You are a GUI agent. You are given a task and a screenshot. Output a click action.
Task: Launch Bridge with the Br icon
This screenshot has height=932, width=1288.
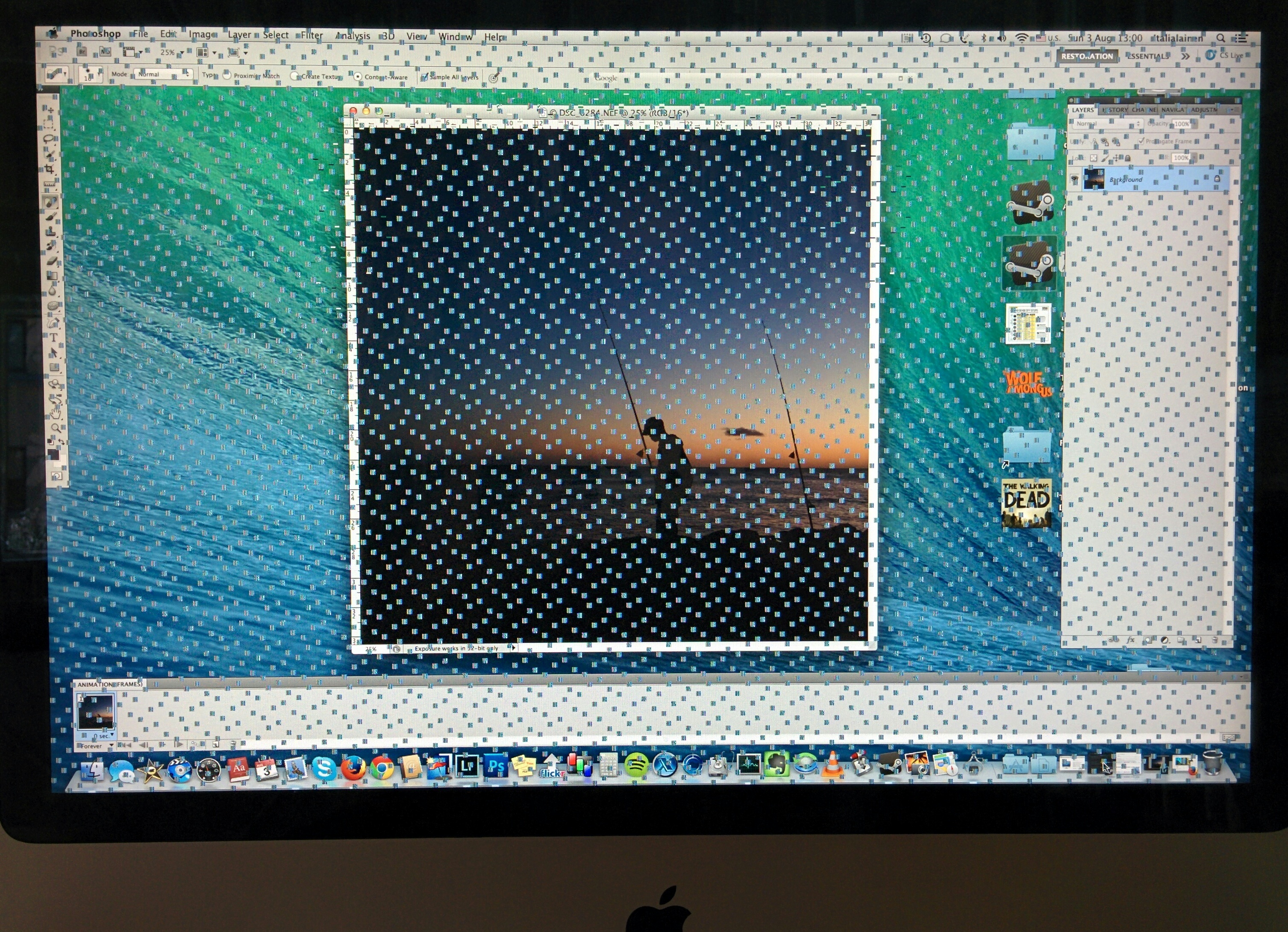(x=82, y=52)
